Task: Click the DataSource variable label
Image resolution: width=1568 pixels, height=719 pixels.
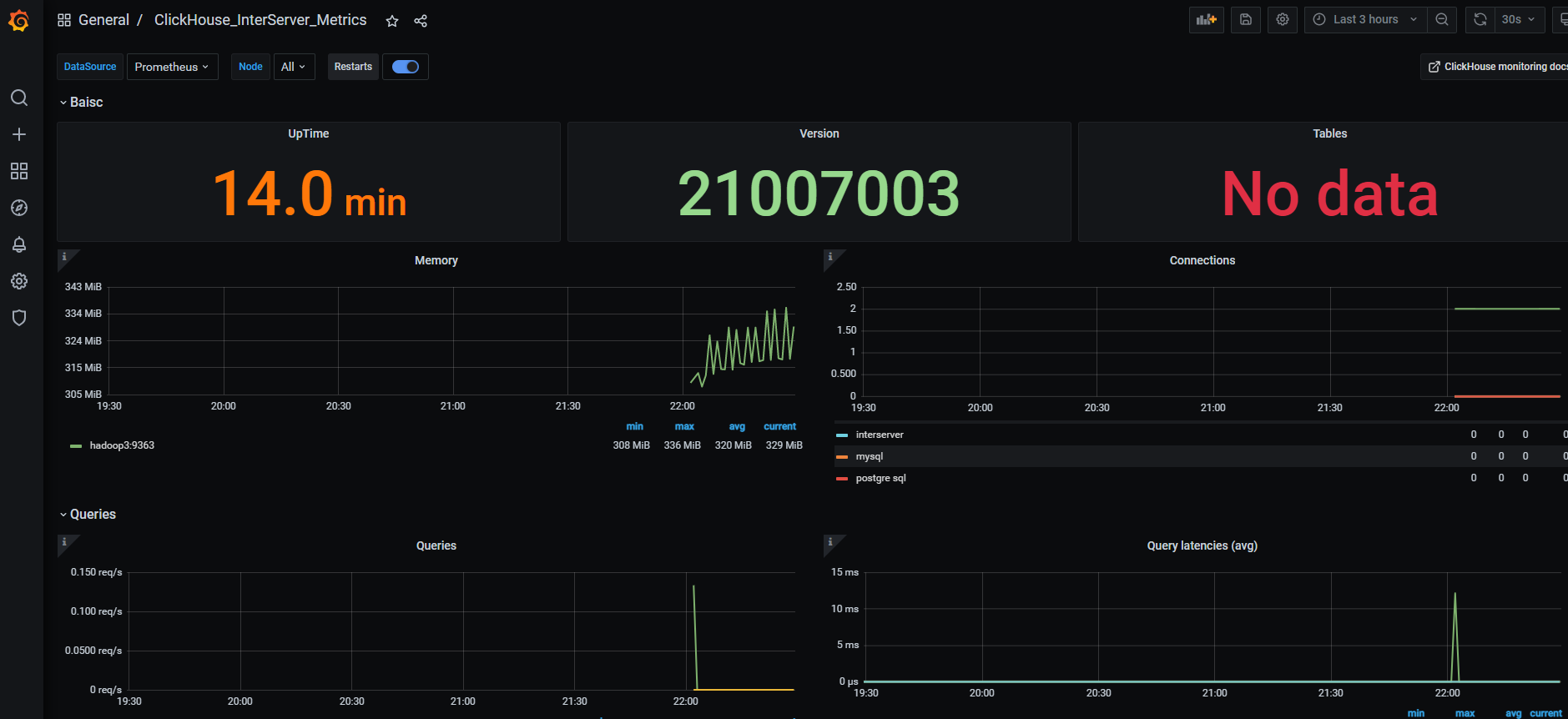Action: [90, 67]
